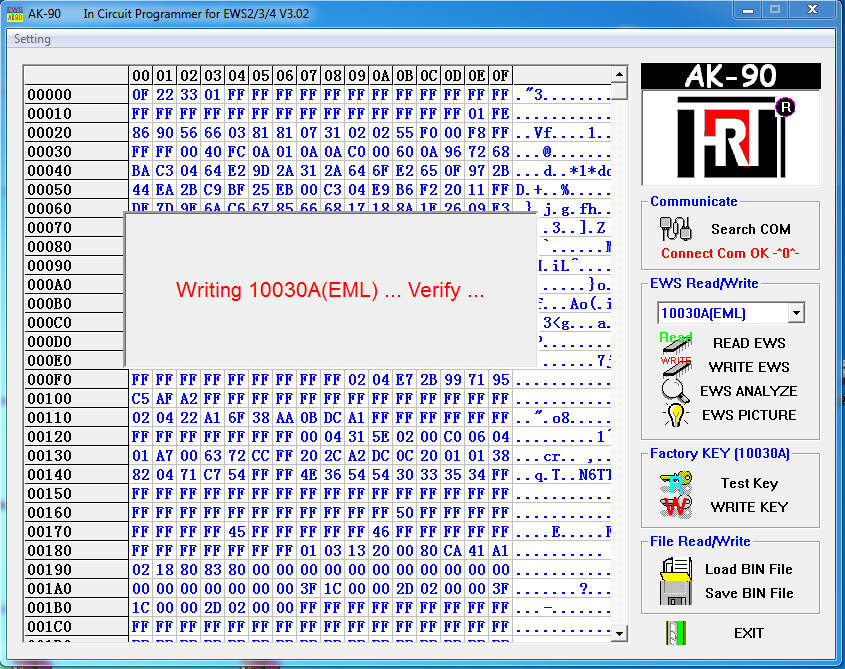Expand the 10030A(EML) dropdown arrow

pyautogui.click(x=796, y=313)
